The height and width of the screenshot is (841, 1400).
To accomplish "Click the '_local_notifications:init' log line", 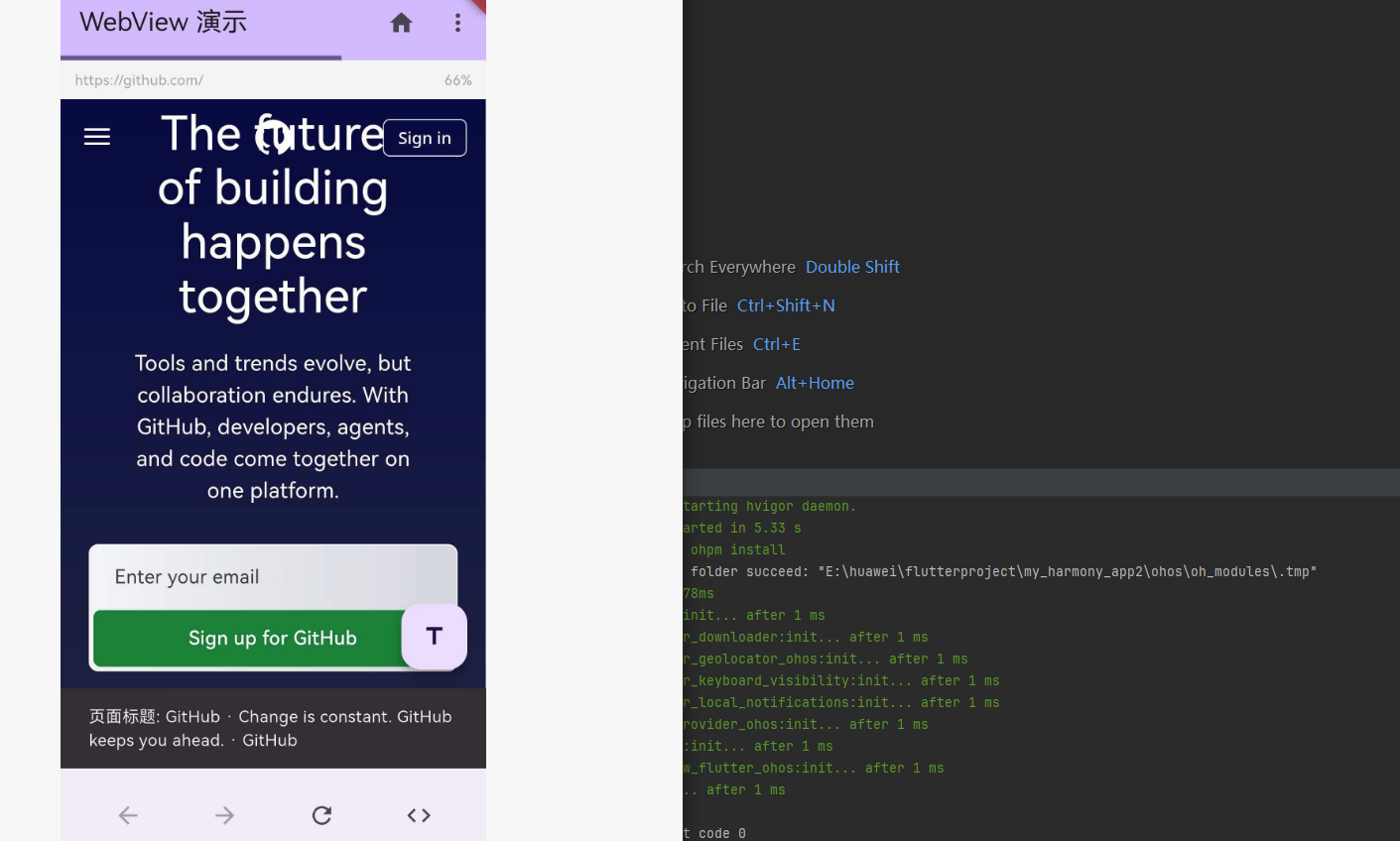I will pyautogui.click(x=841, y=702).
